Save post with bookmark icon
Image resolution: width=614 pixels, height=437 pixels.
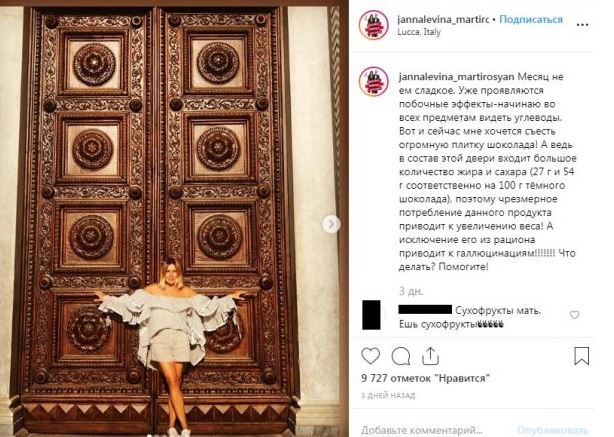point(581,356)
